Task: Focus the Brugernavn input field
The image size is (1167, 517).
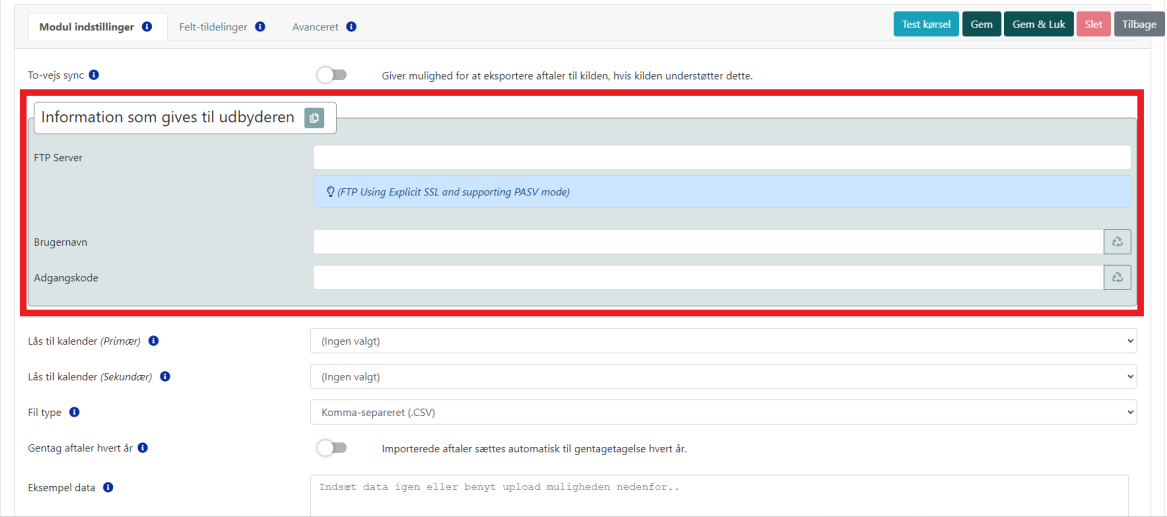Action: click(709, 242)
